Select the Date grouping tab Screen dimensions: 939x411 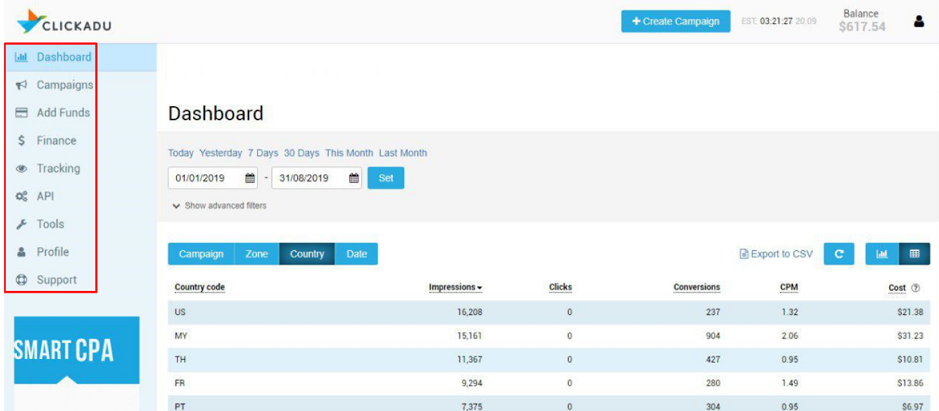[356, 254]
